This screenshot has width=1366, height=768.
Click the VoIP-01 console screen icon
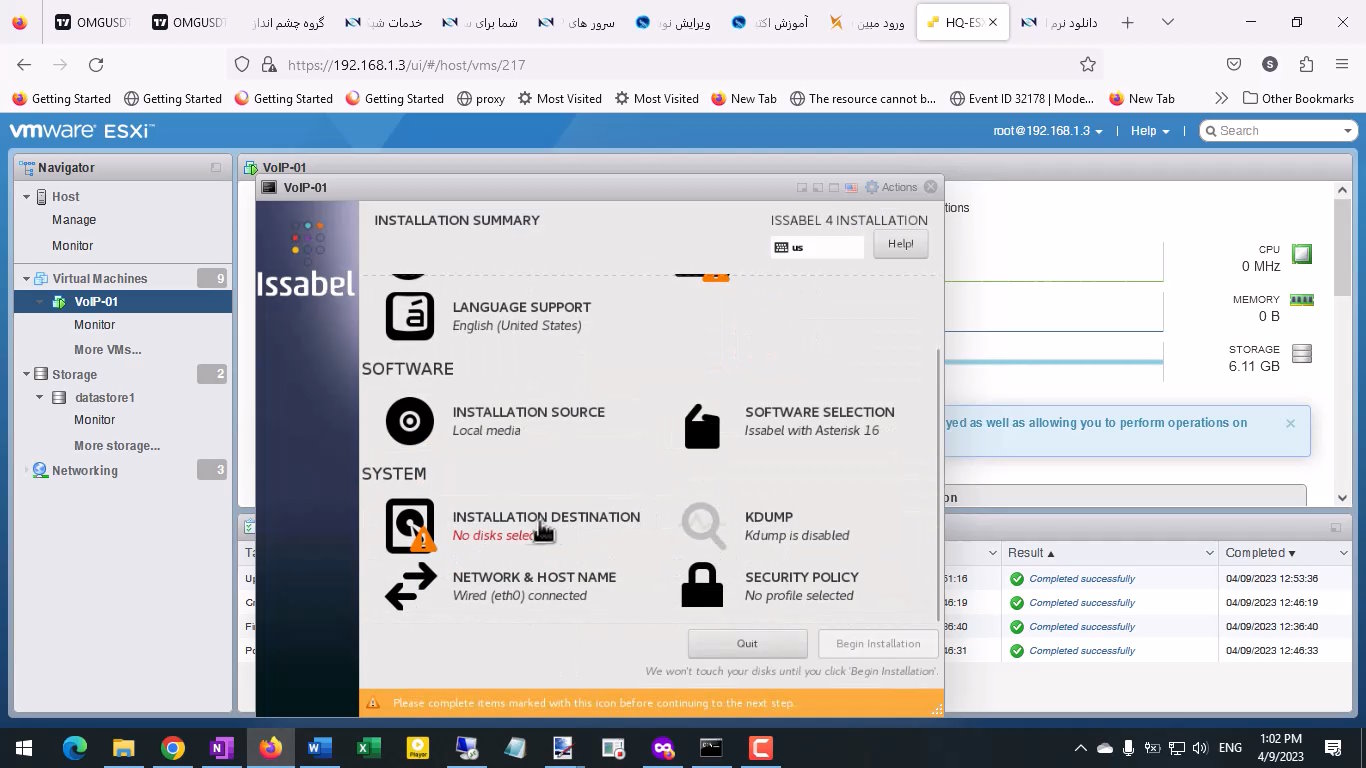pyautogui.click(x=269, y=187)
